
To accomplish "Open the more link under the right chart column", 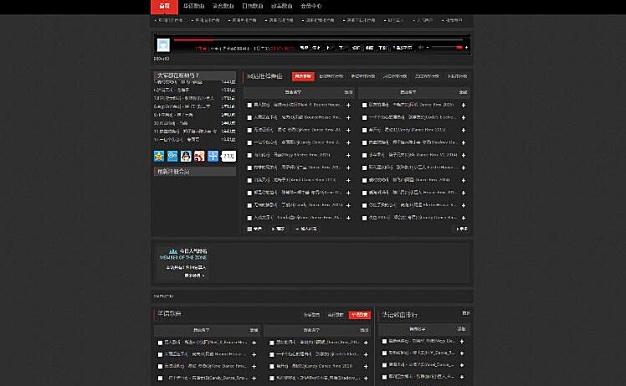I will [x=462, y=229].
